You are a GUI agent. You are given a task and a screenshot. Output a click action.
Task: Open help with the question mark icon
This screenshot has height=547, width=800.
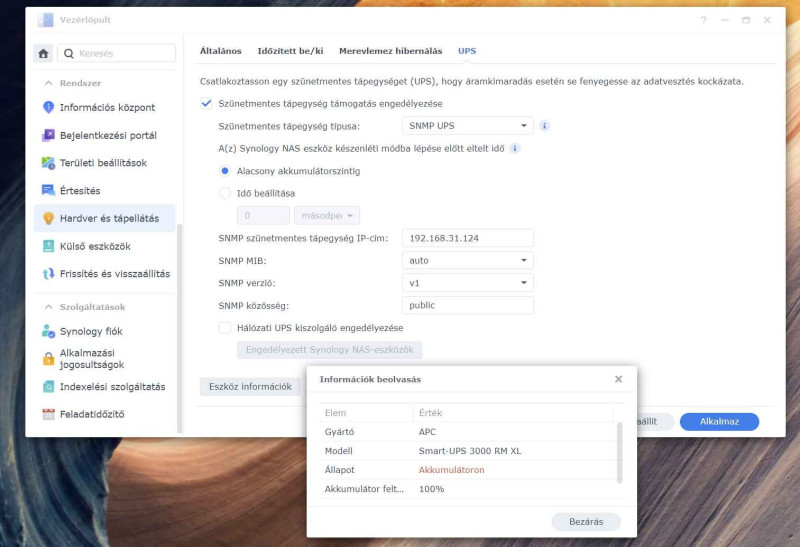pos(704,20)
